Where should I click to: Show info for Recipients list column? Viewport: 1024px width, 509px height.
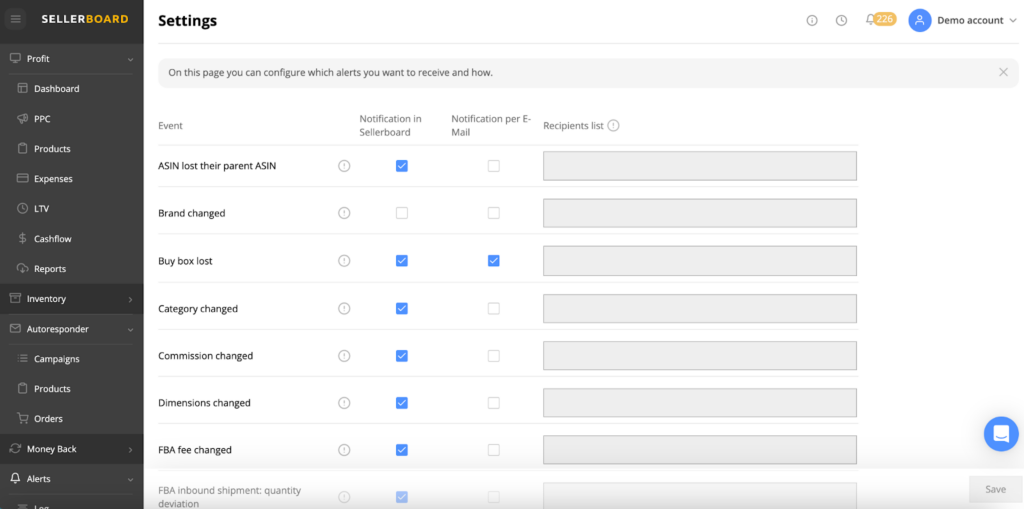(613, 125)
